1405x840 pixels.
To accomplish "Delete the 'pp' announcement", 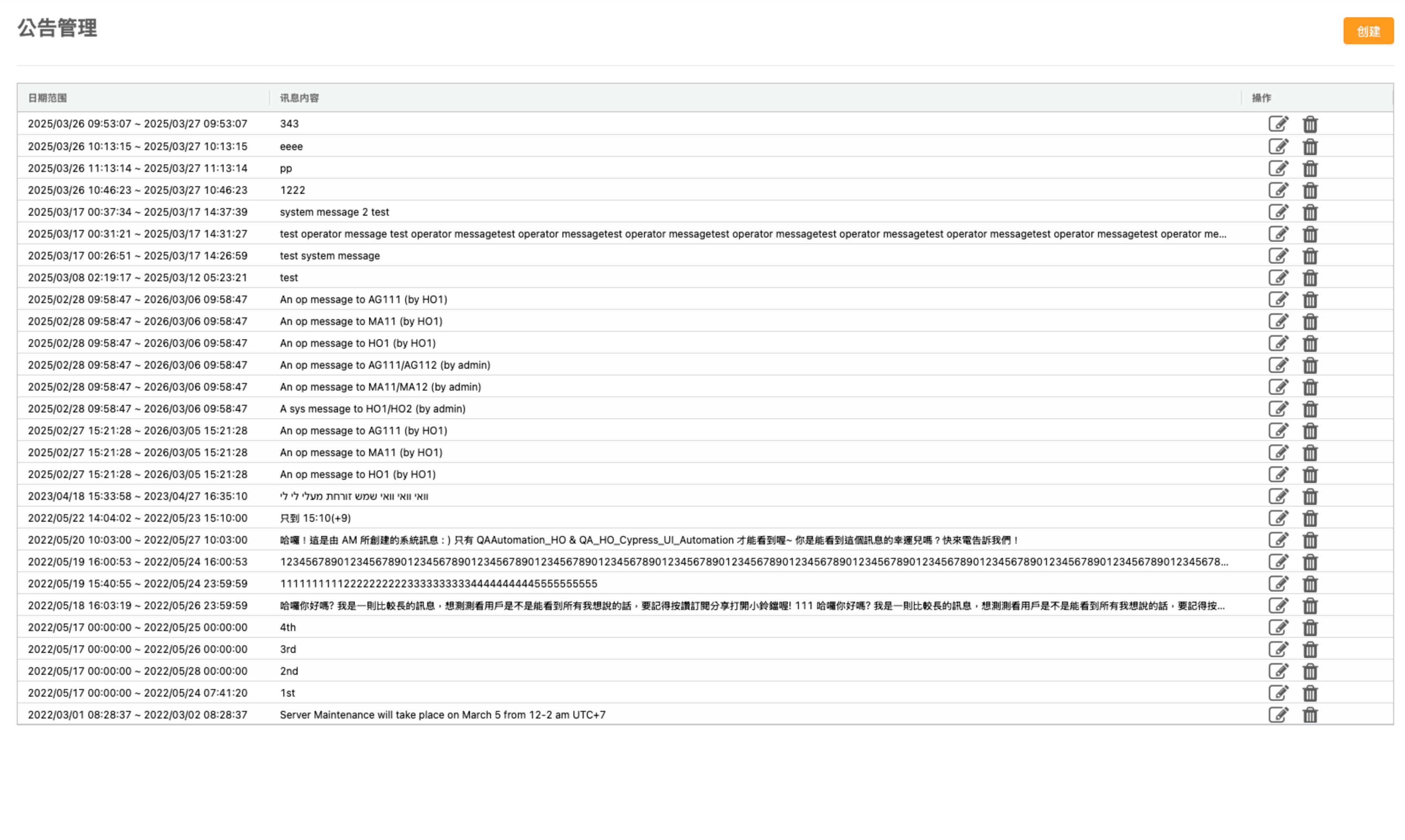I will point(1310,169).
